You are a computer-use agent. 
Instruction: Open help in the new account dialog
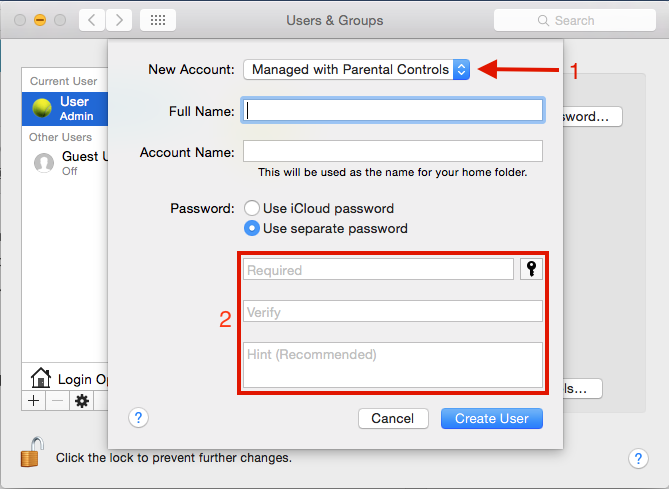coord(138,418)
